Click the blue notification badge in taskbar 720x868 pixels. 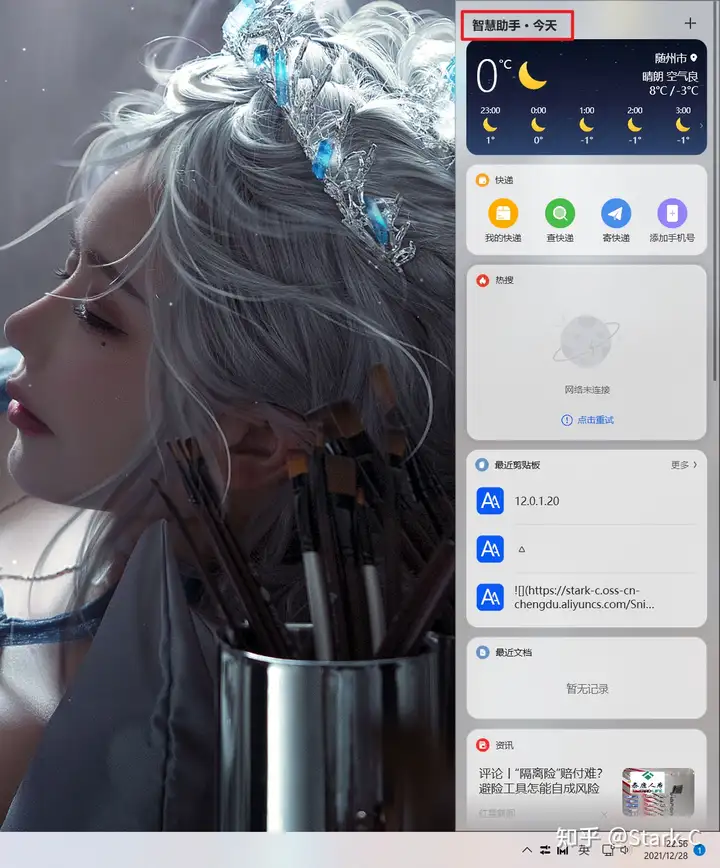click(x=700, y=850)
